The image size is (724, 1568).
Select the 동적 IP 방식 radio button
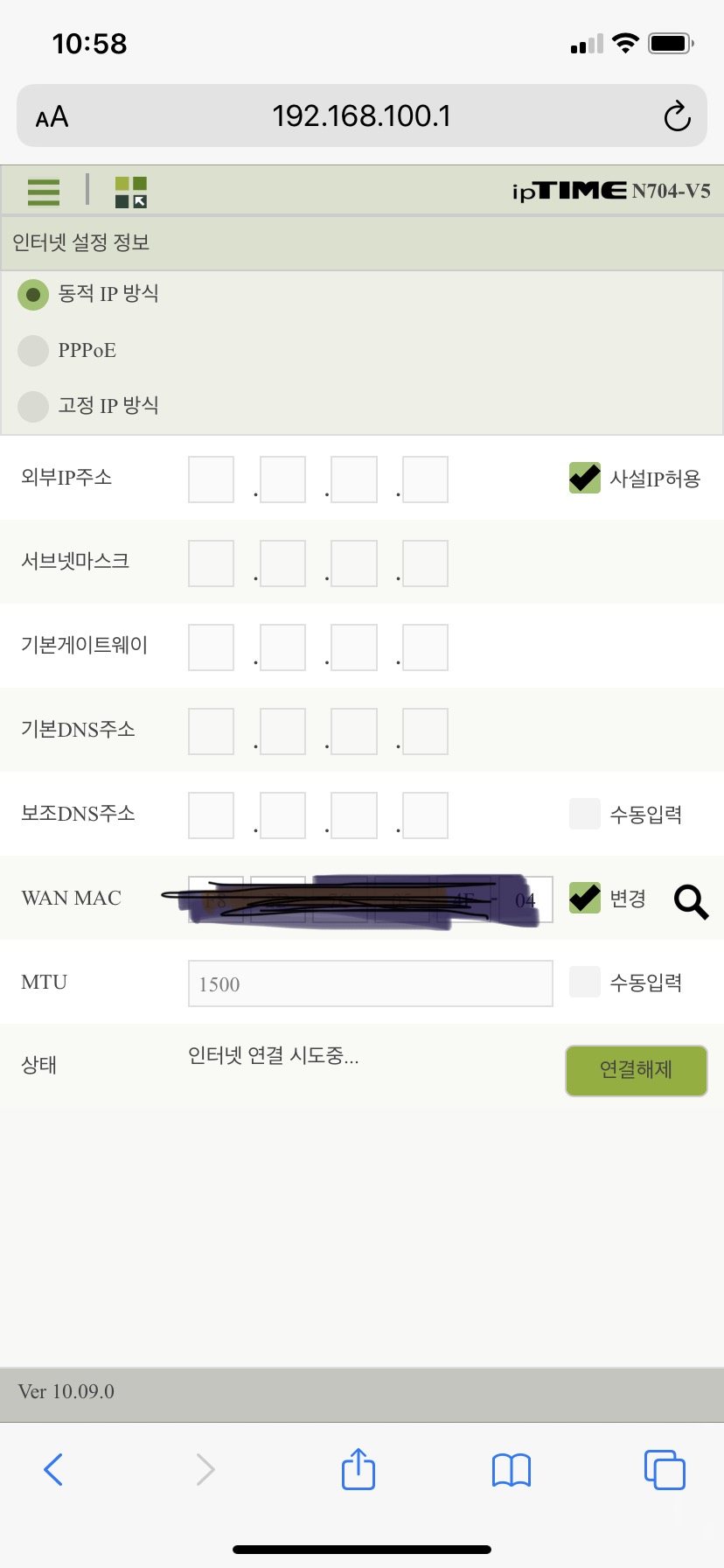pyautogui.click(x=33, y=295)
